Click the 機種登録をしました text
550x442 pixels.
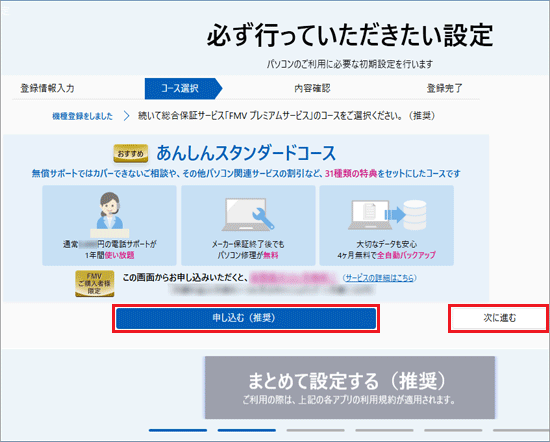(83, 116)
